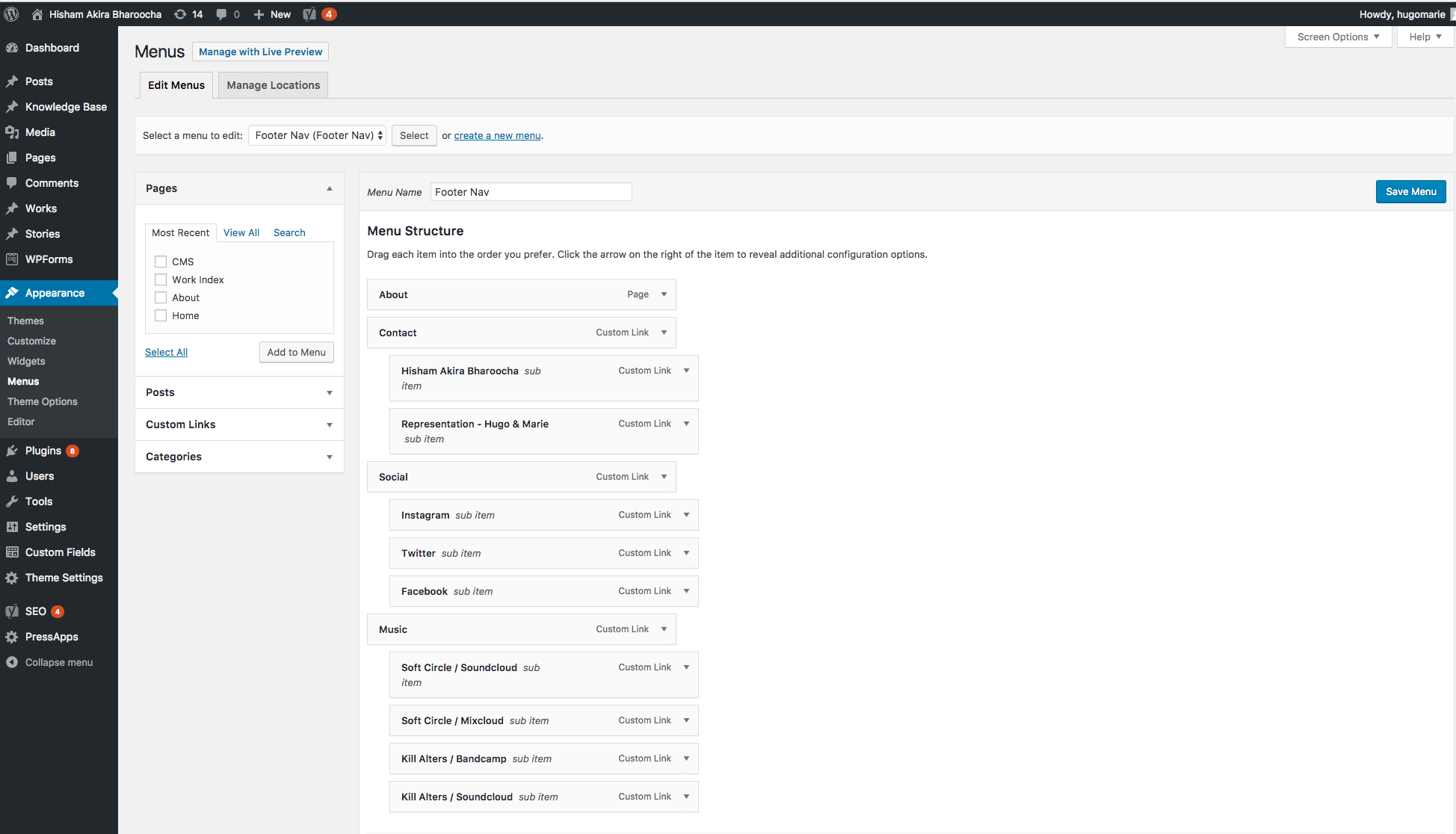
Task: Collapse the Pages panel
Action: click(330, 188)
